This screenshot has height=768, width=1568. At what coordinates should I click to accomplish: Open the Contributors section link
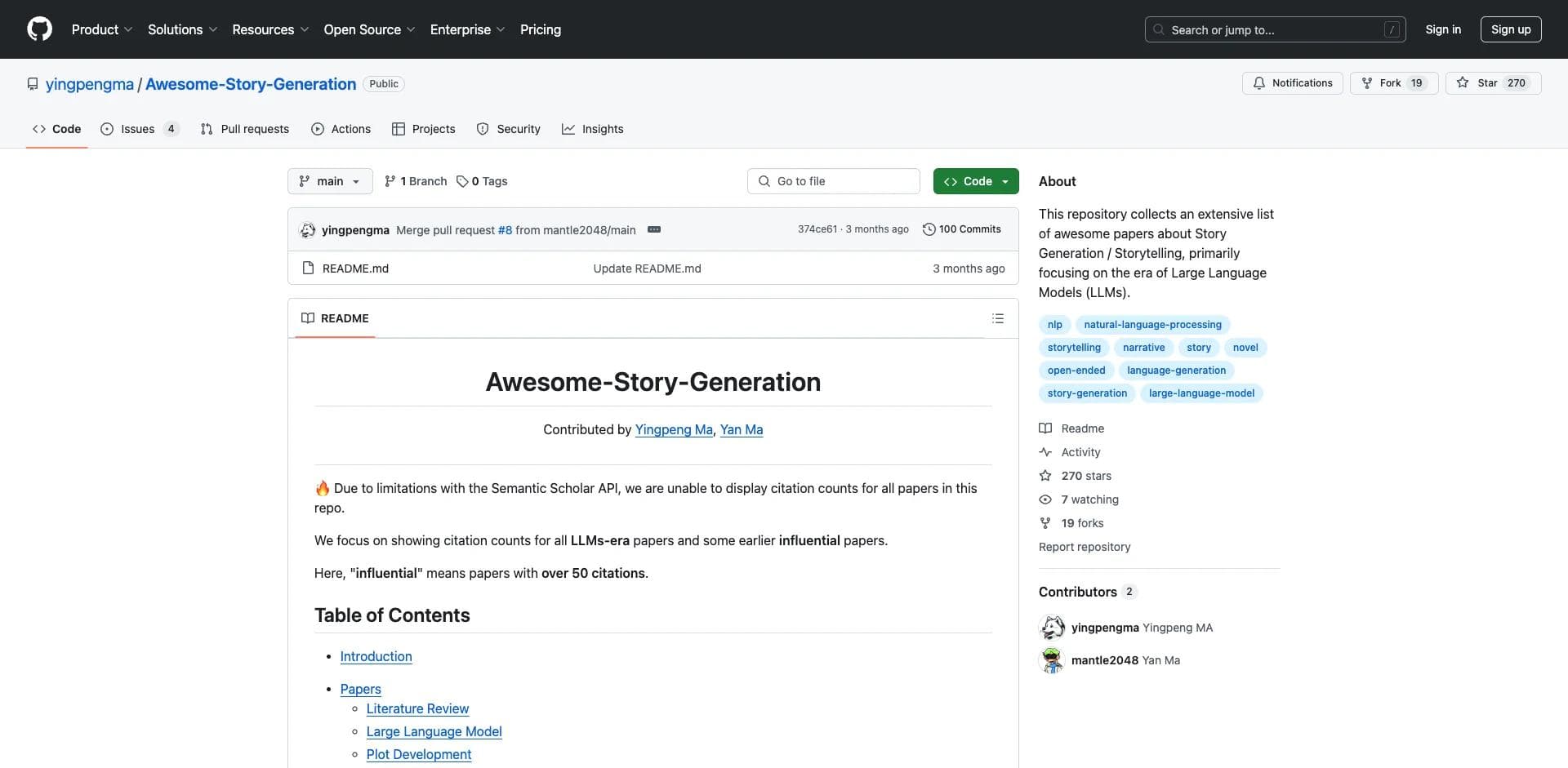click(x=1087, y=592)
